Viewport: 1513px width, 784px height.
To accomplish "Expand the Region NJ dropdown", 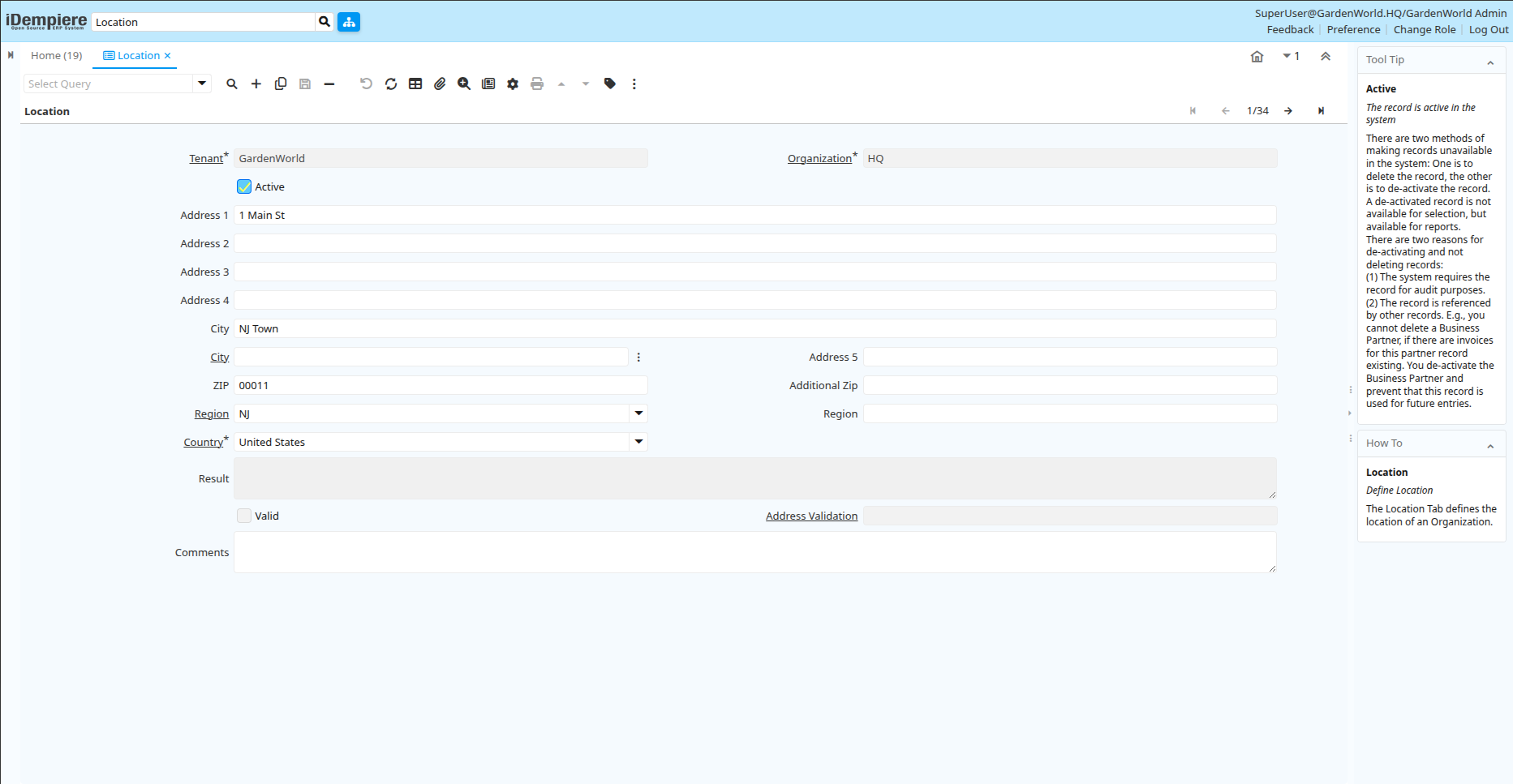I will (x=638, y=413).
